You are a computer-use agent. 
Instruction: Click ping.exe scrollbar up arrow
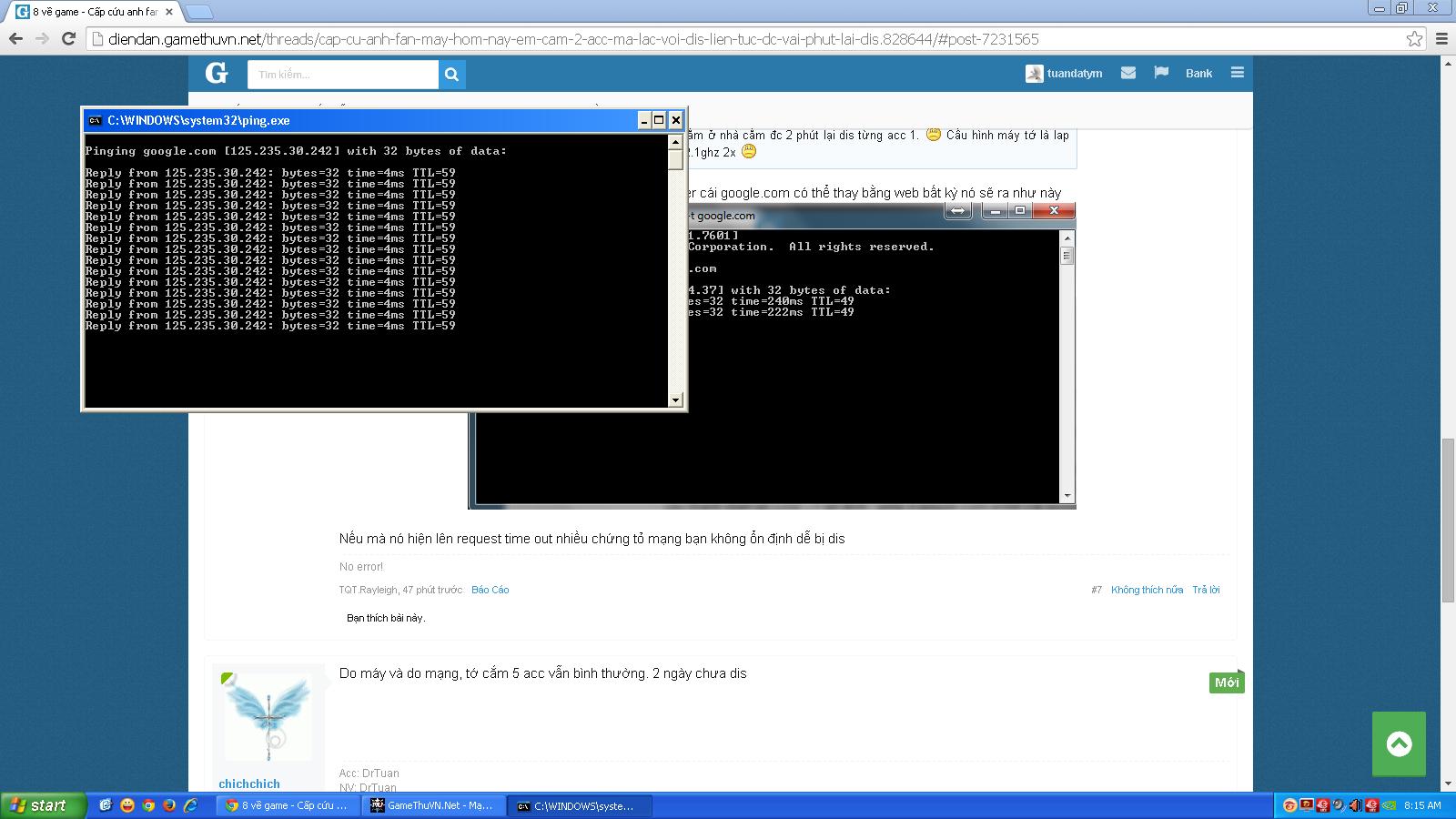click(675, 142)
